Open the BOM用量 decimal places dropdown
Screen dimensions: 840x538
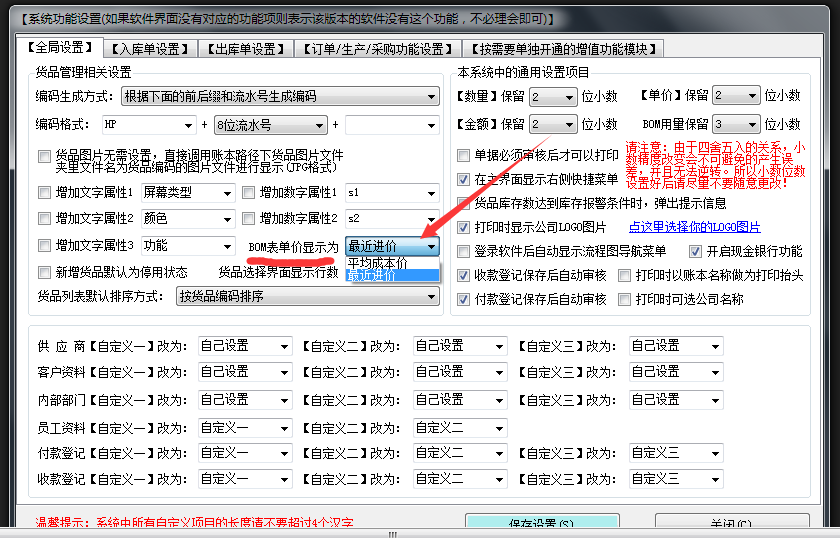[752, 124]
